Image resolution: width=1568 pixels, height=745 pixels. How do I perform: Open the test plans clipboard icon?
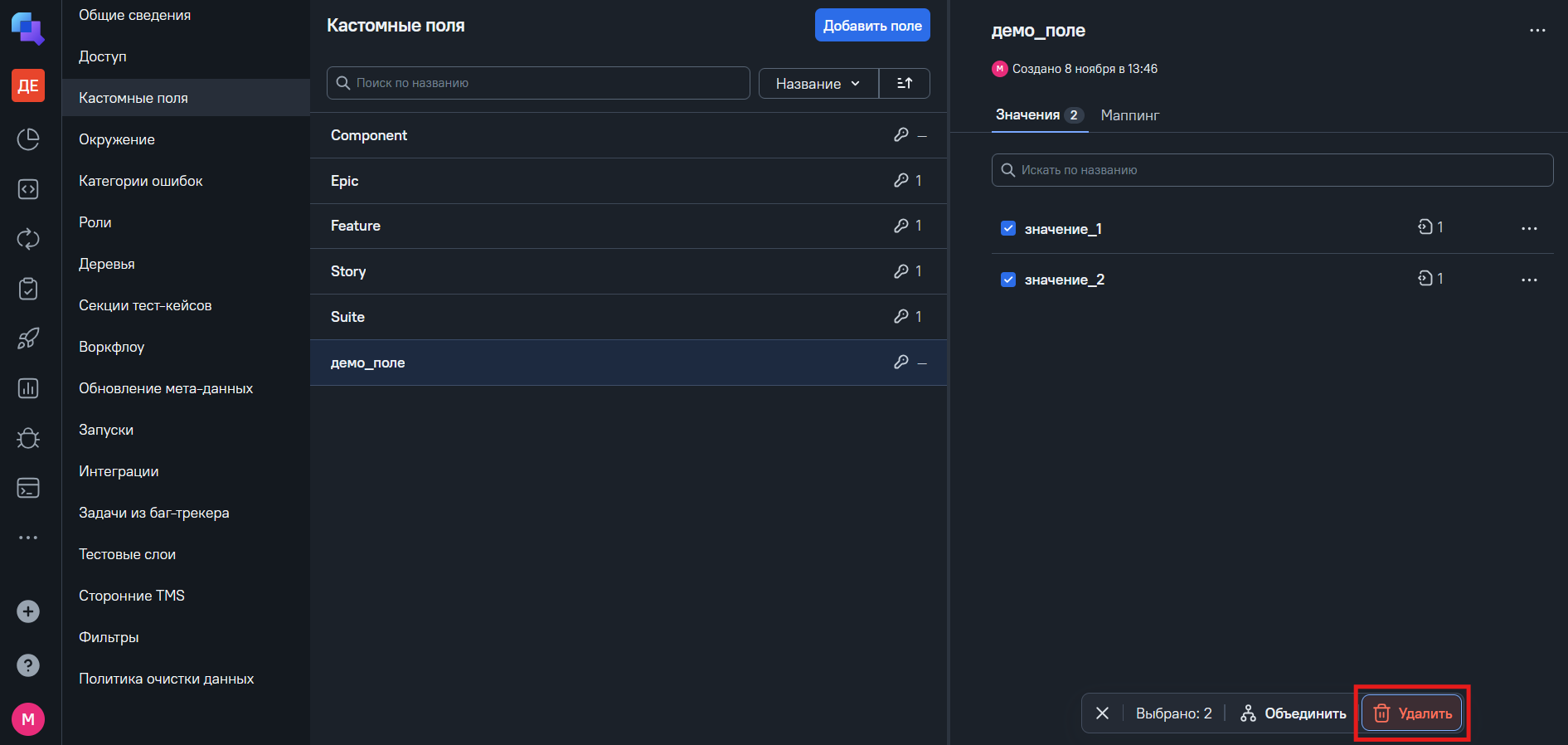pyautogui.click(x=28, y=289)
